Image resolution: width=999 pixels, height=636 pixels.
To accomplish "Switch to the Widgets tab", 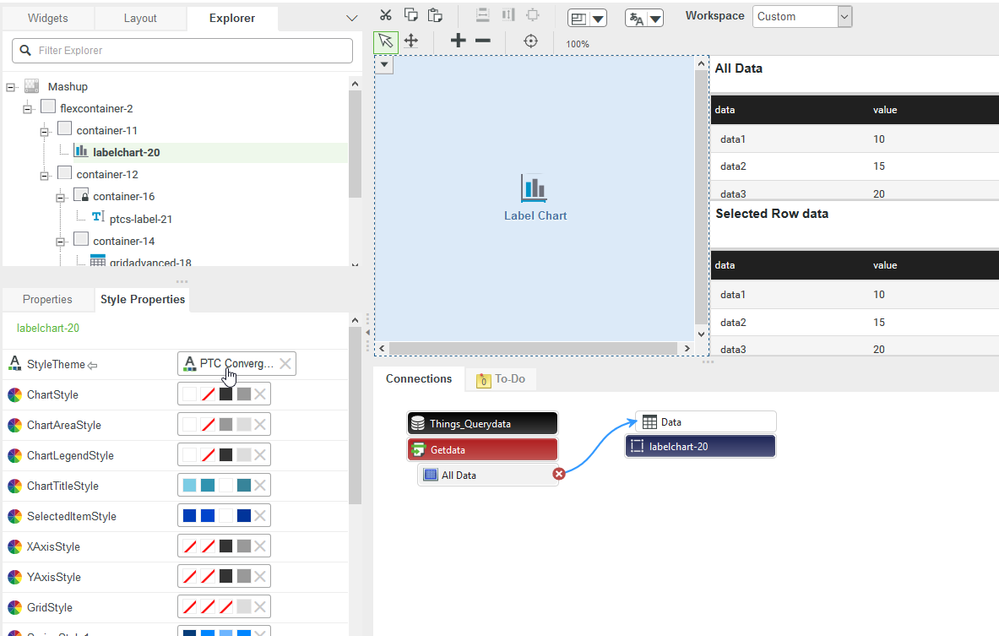I will [x=48, y=18].
